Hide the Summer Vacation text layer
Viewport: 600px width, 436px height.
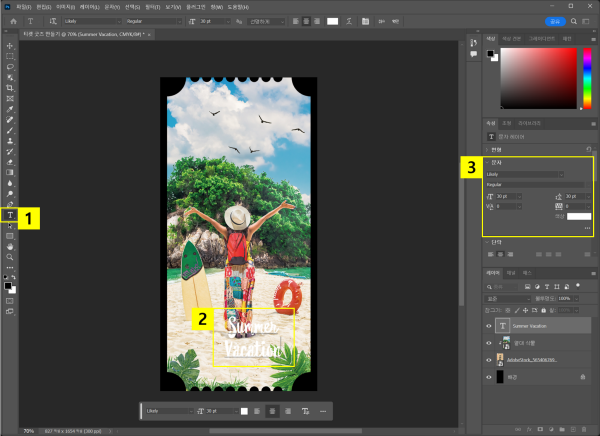coord(488,326)
